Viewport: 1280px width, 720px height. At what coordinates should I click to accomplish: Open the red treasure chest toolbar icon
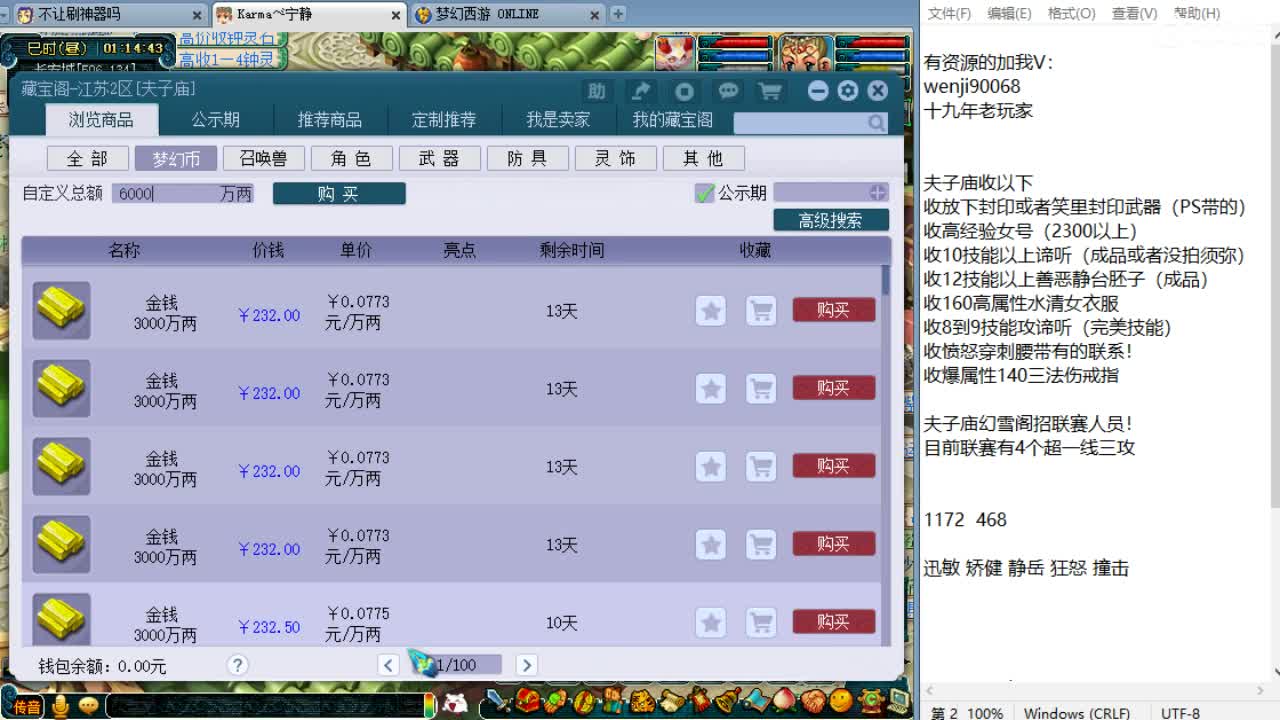(528, 701)
